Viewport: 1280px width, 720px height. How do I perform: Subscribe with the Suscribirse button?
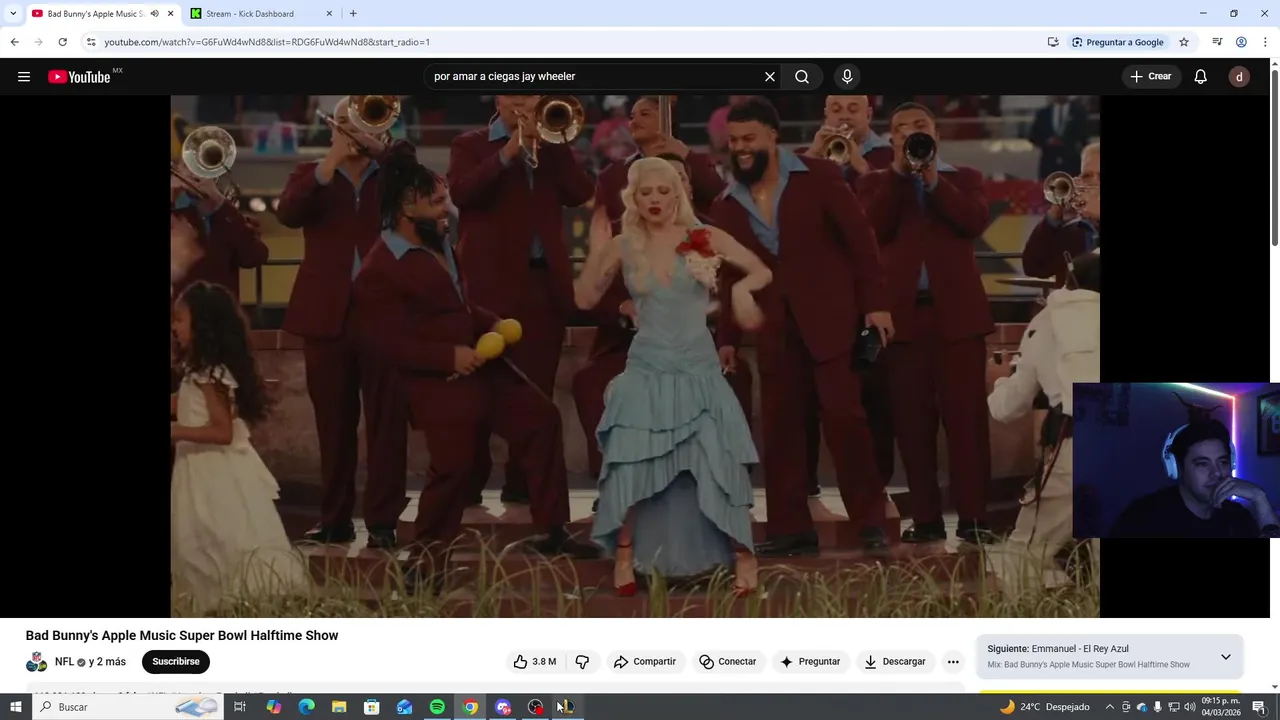pos(176,662)
